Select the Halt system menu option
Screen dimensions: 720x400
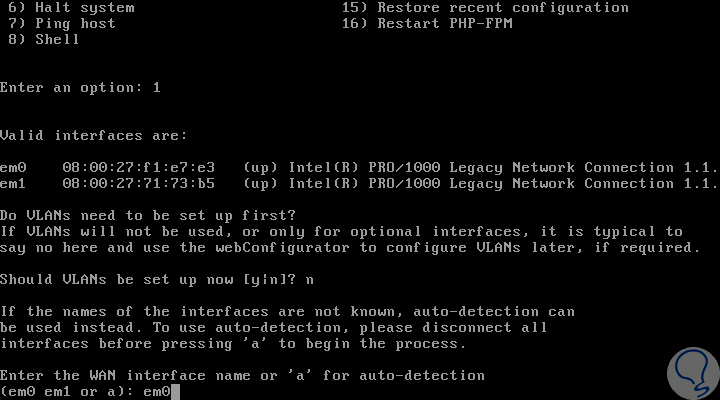tap(71, 8)
